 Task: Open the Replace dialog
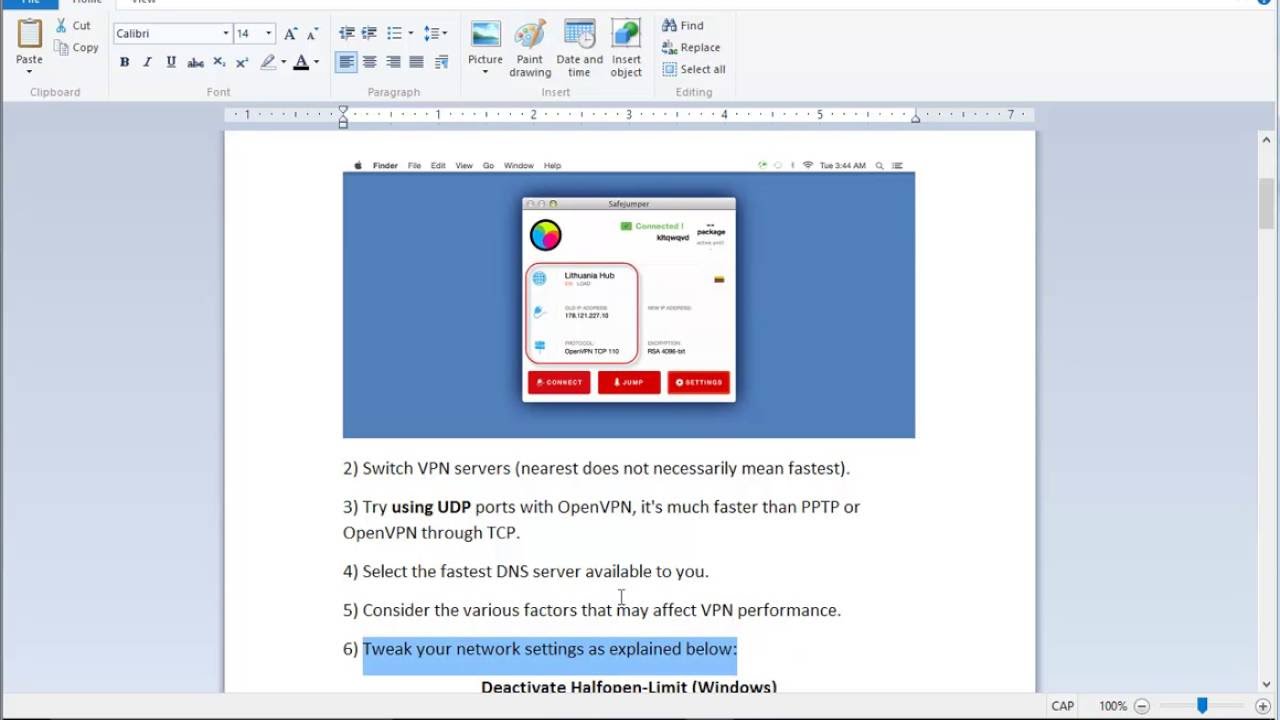click(691, 47)
